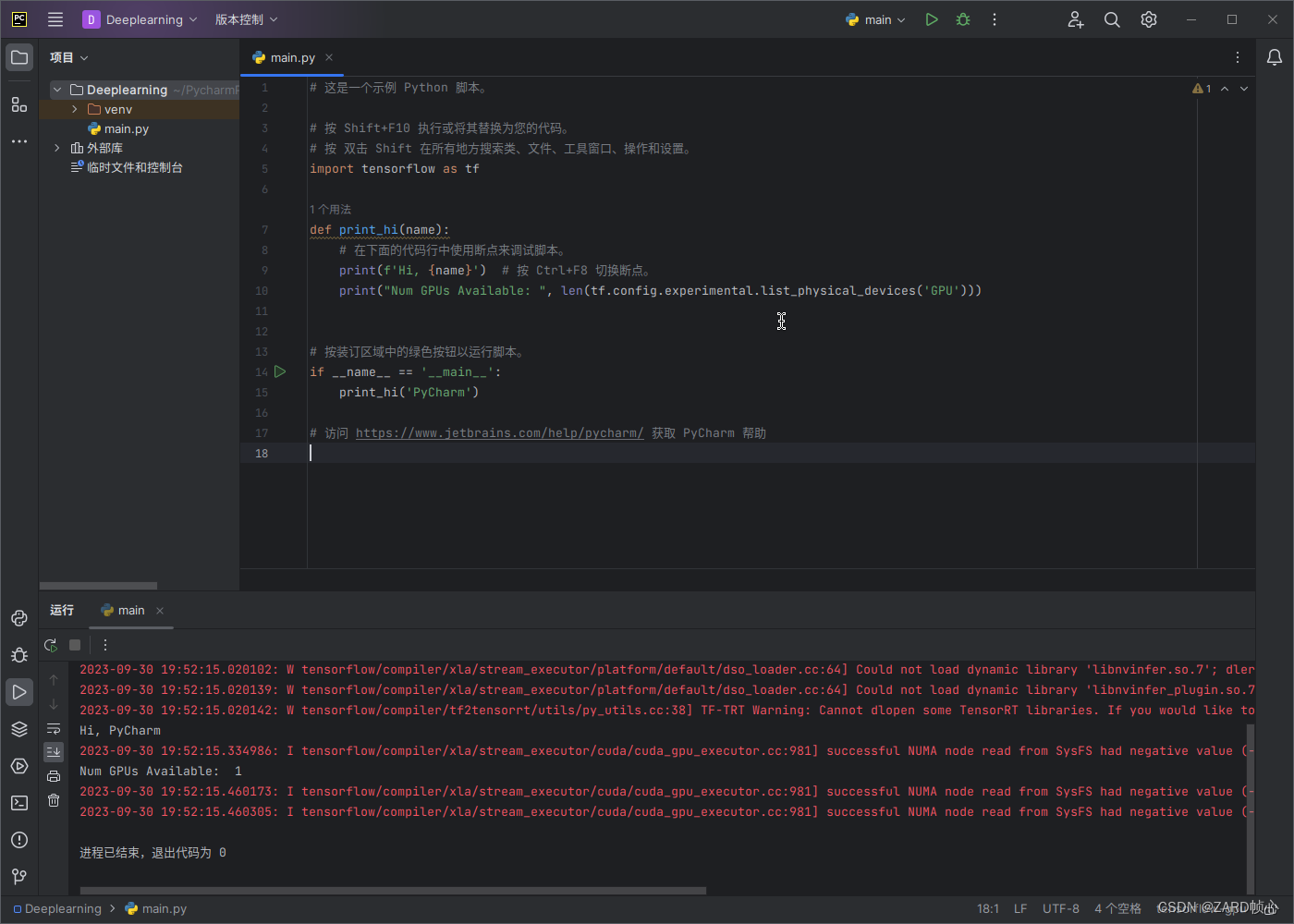The width and height of the screenshot is (1294, 924).
Task: Click the 'Num GPUs Available: 1' output
Action: [x=161, y=772]
